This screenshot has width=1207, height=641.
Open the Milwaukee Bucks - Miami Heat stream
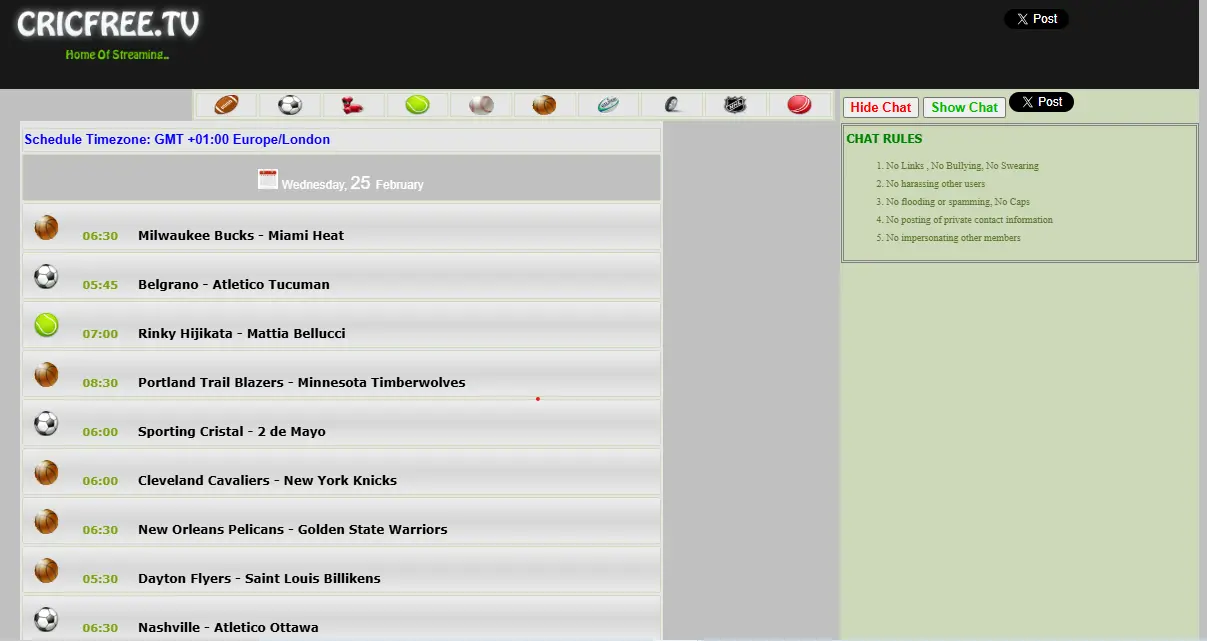240,236
